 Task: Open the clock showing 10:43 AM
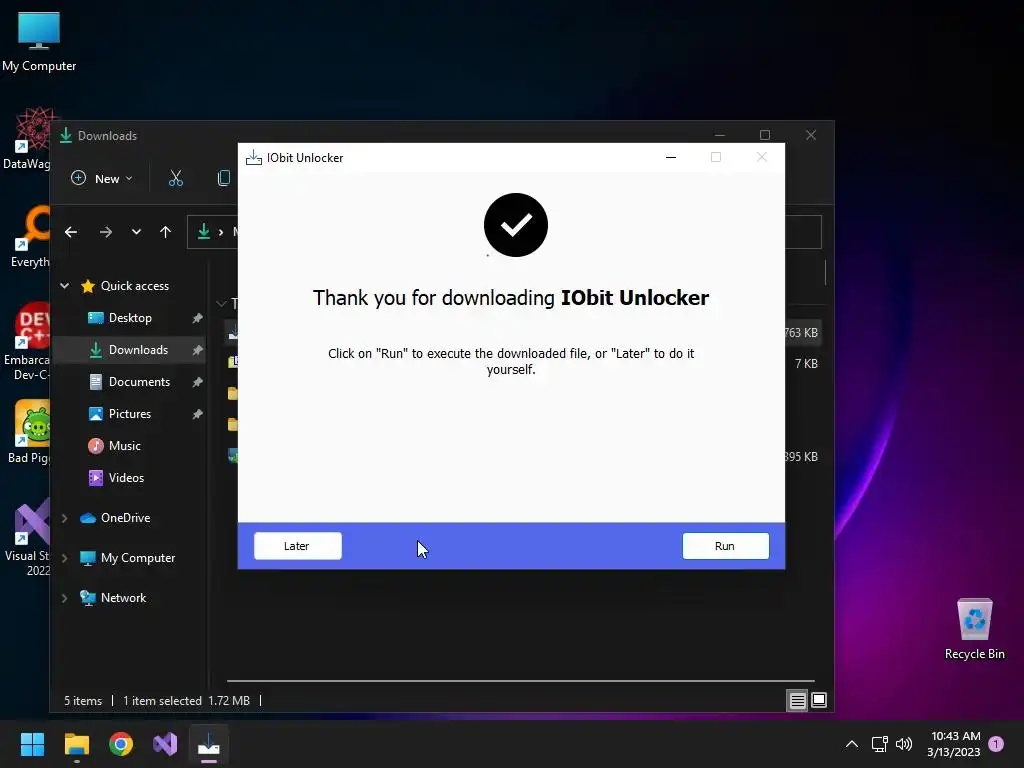click(x=954, y=744)
